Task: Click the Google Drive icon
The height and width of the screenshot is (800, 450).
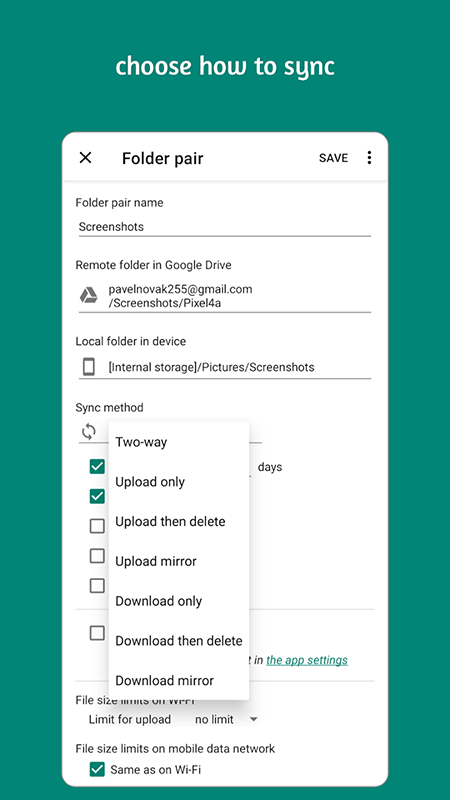Action: [x=89, y=295]
